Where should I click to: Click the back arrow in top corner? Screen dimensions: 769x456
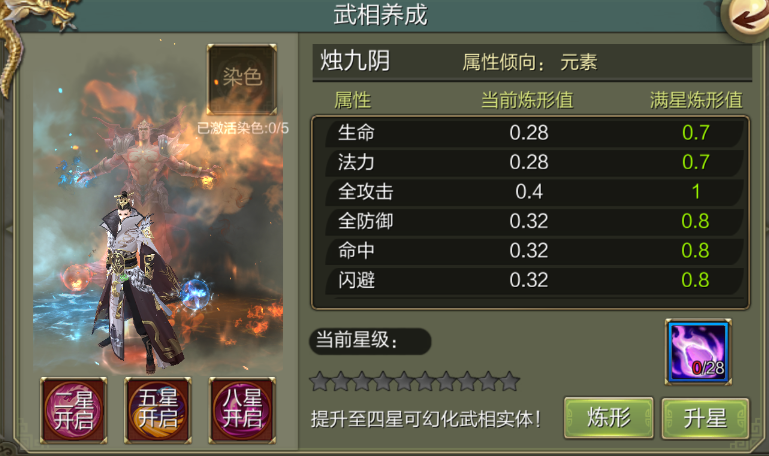(749, 18)
